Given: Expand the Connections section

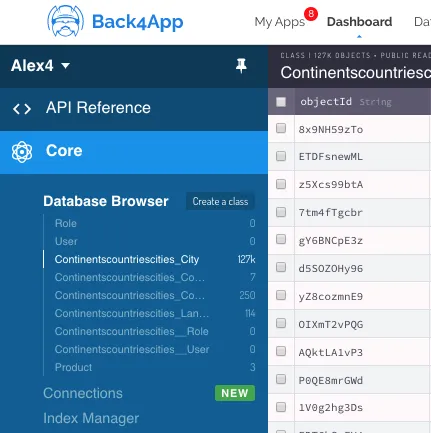Looking at the screenshot, I should point(83,393).
